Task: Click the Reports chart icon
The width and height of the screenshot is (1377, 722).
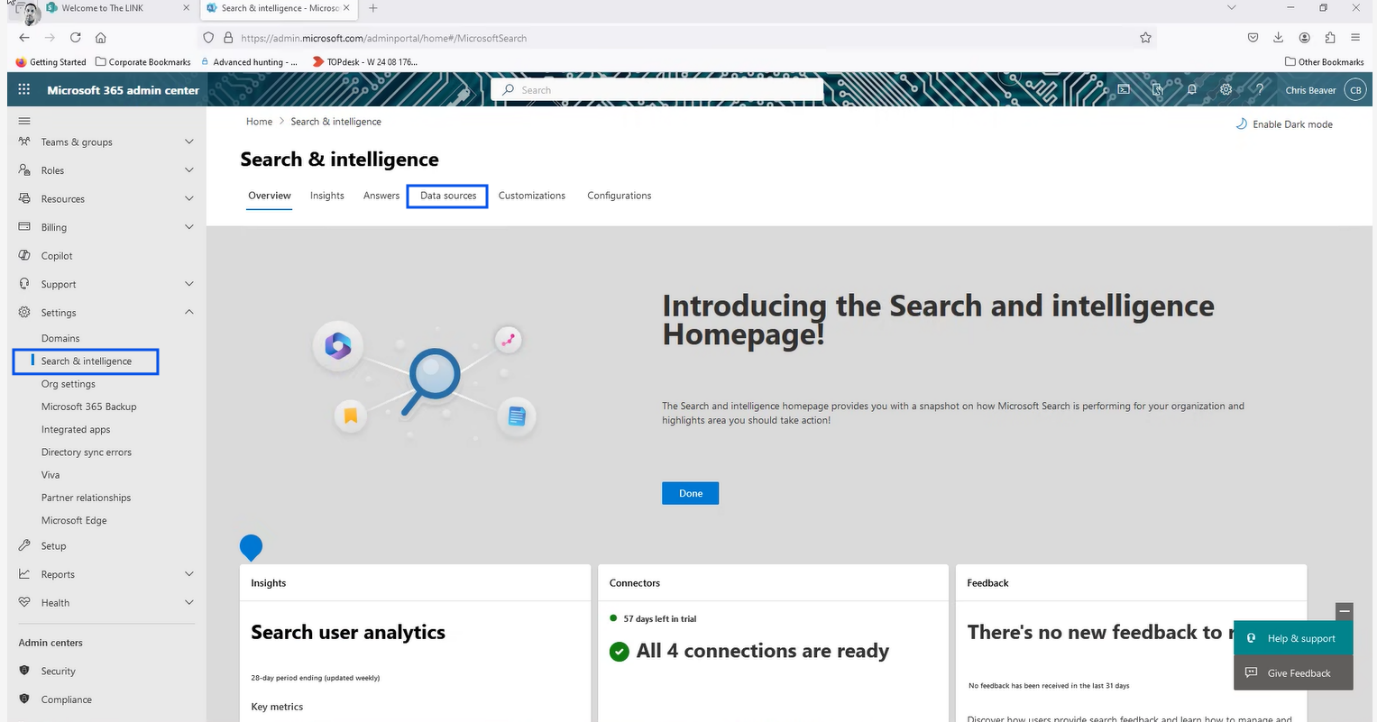Action: tap(25, 574)
